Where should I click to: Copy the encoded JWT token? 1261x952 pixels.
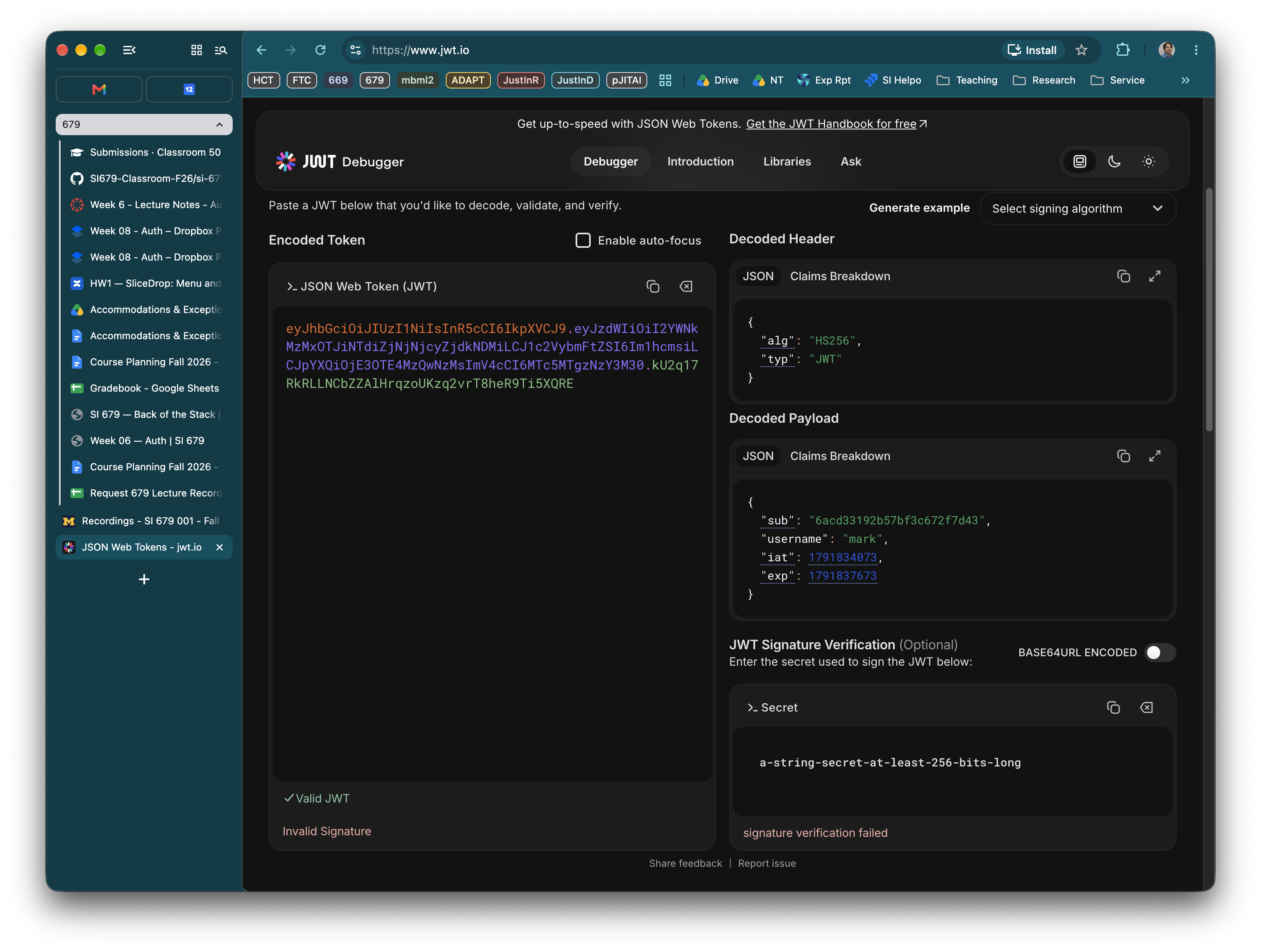pyautogui.click(x=653, y=286)
